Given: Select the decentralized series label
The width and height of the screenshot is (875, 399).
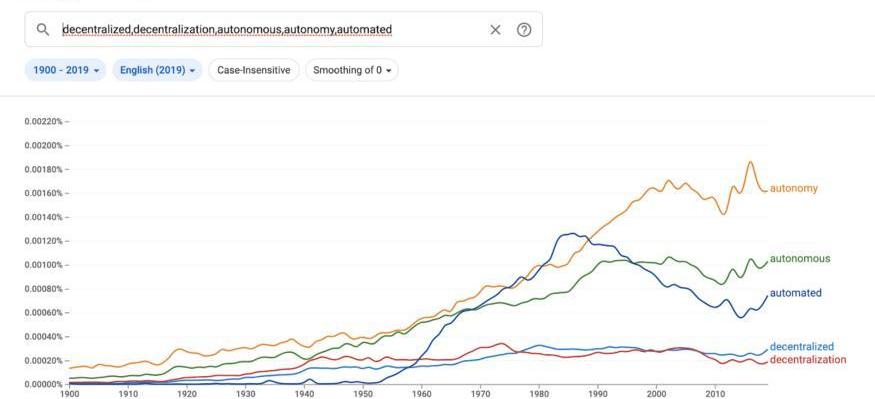Looking at the screenshot, I should 801,347.
